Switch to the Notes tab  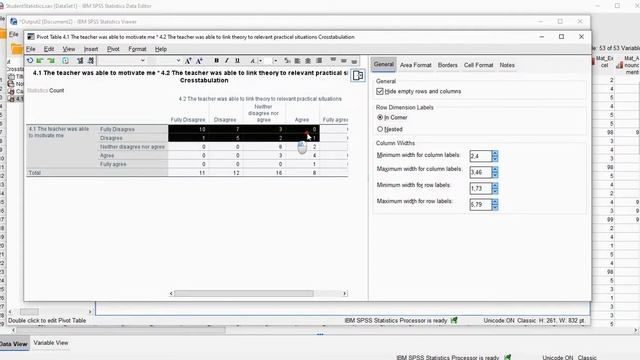(507, 65)
